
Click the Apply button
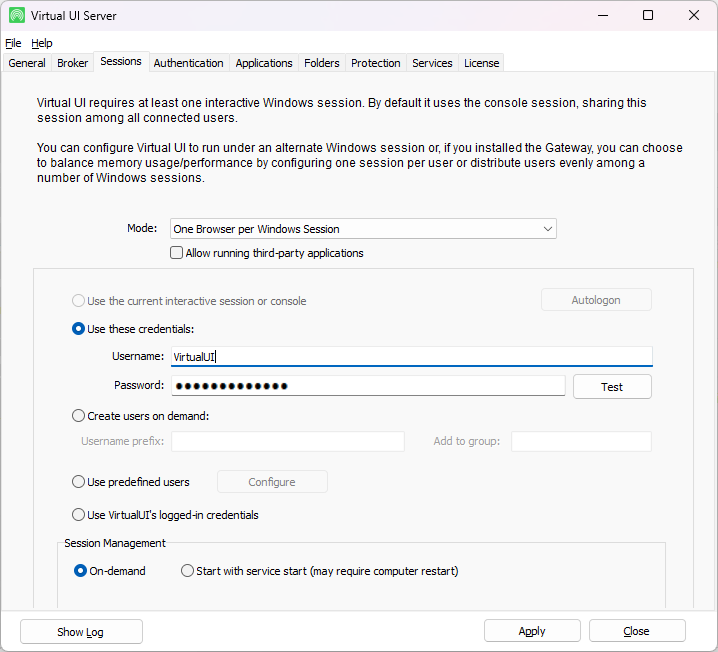(532, 631)
